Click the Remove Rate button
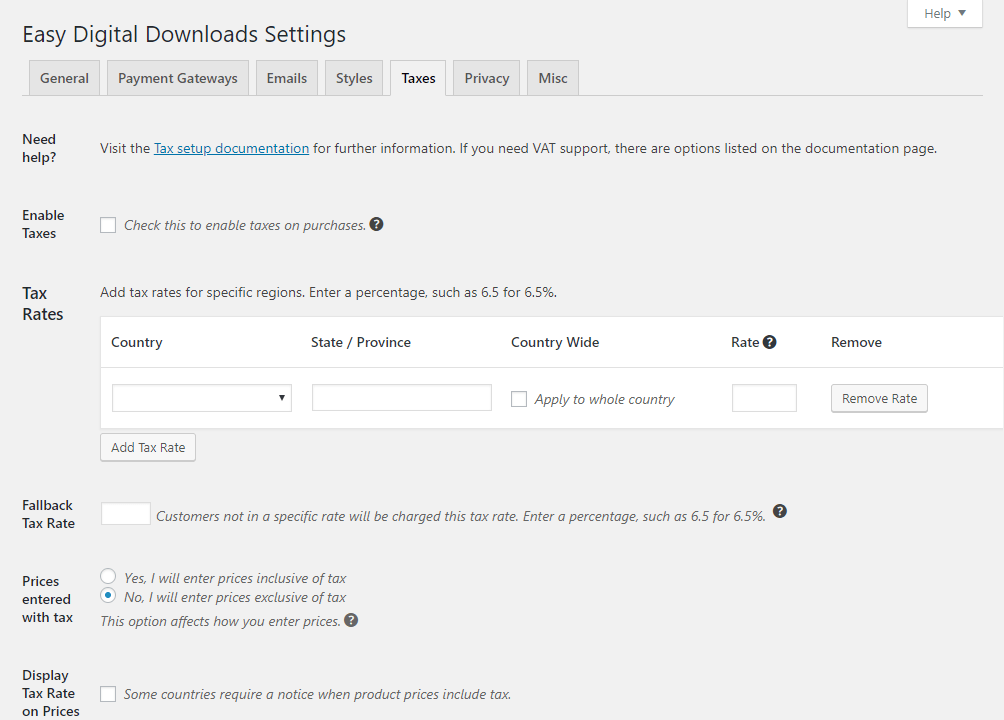This screenshot has width=1004, height=720. [x=879, y=398]
